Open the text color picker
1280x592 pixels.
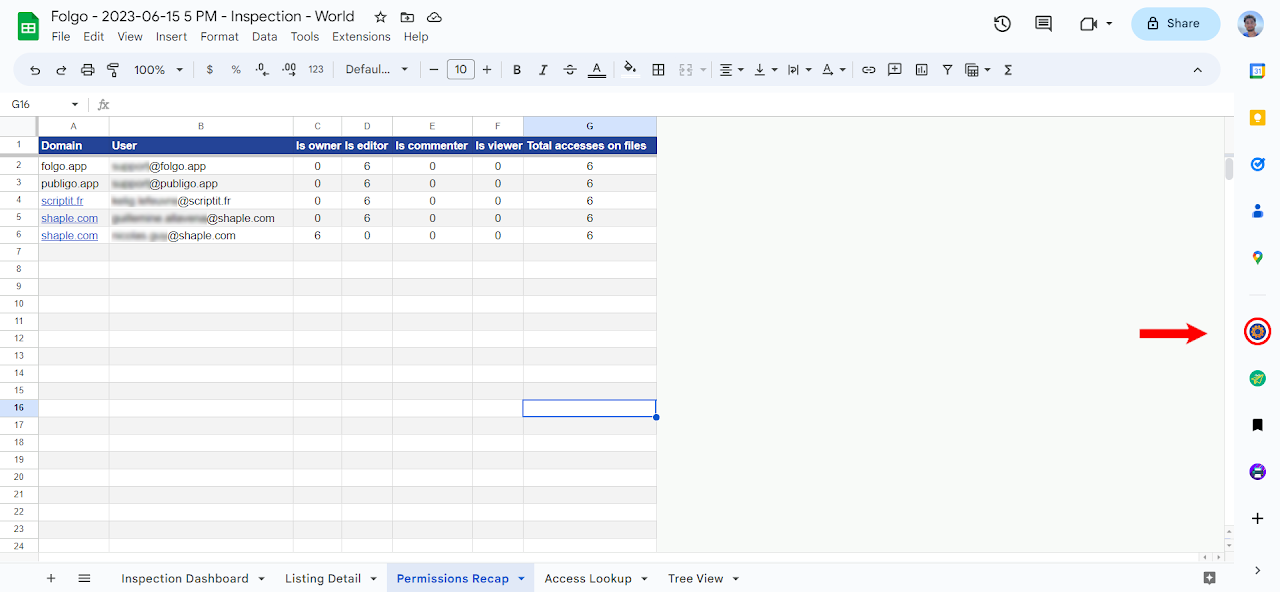pos(597,70)
